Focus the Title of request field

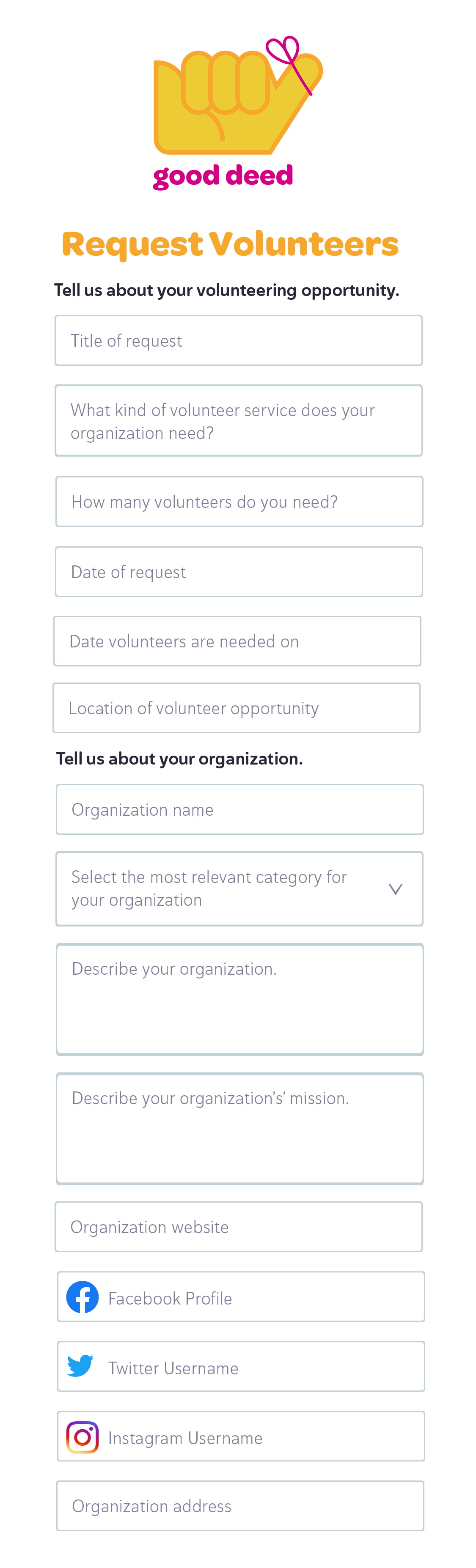(239, 340)
